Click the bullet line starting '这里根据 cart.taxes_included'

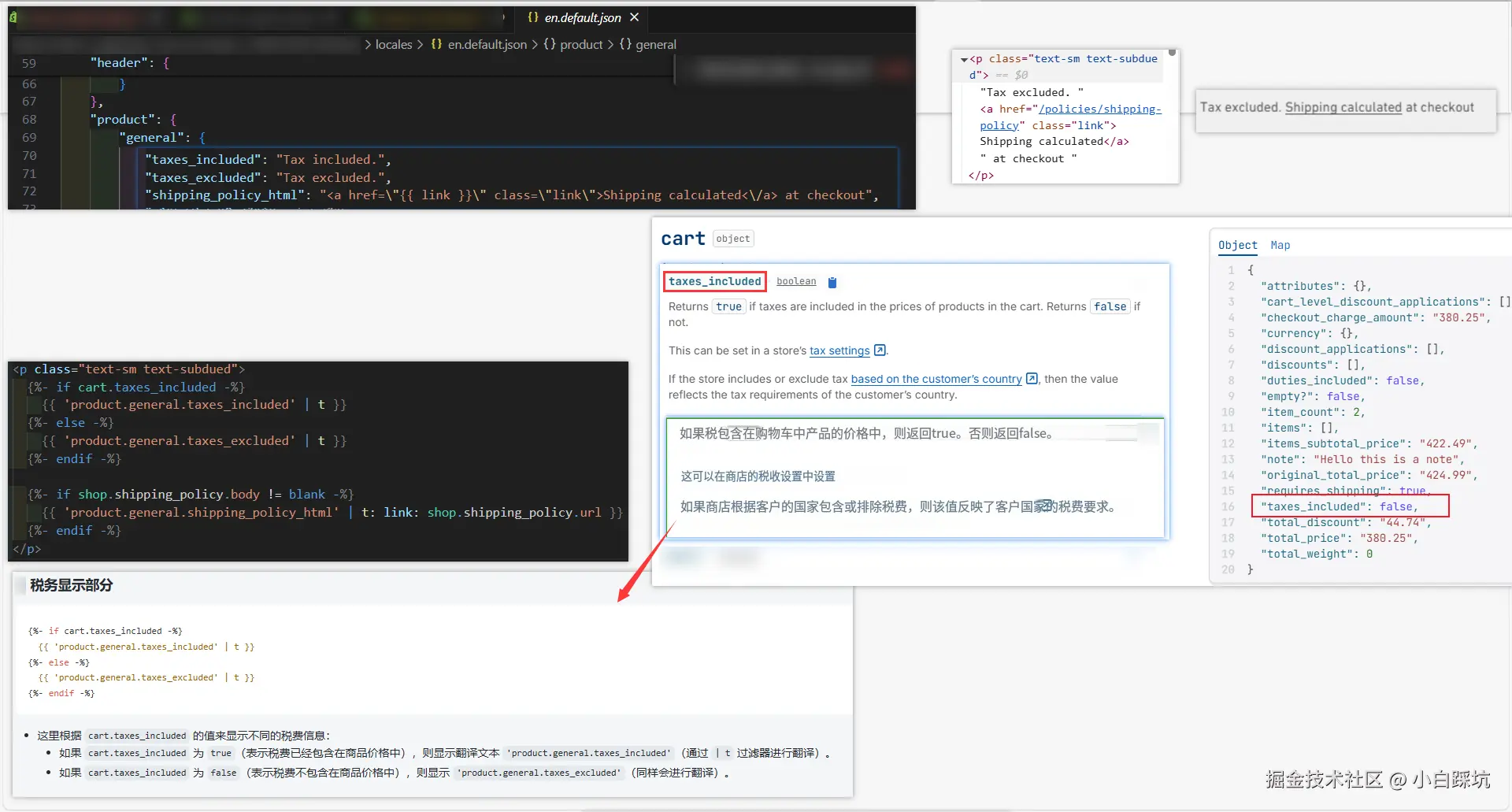[184, 736]
